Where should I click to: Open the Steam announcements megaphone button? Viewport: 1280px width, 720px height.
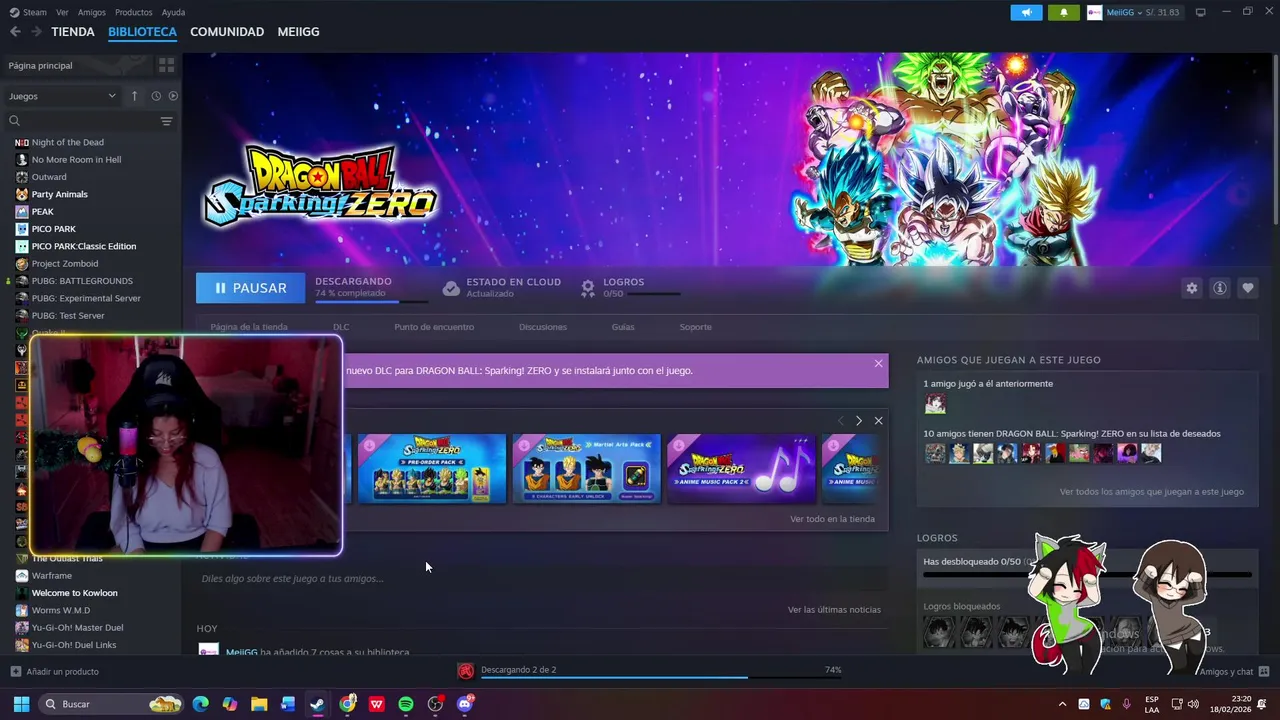click(x=1026, y=12)
